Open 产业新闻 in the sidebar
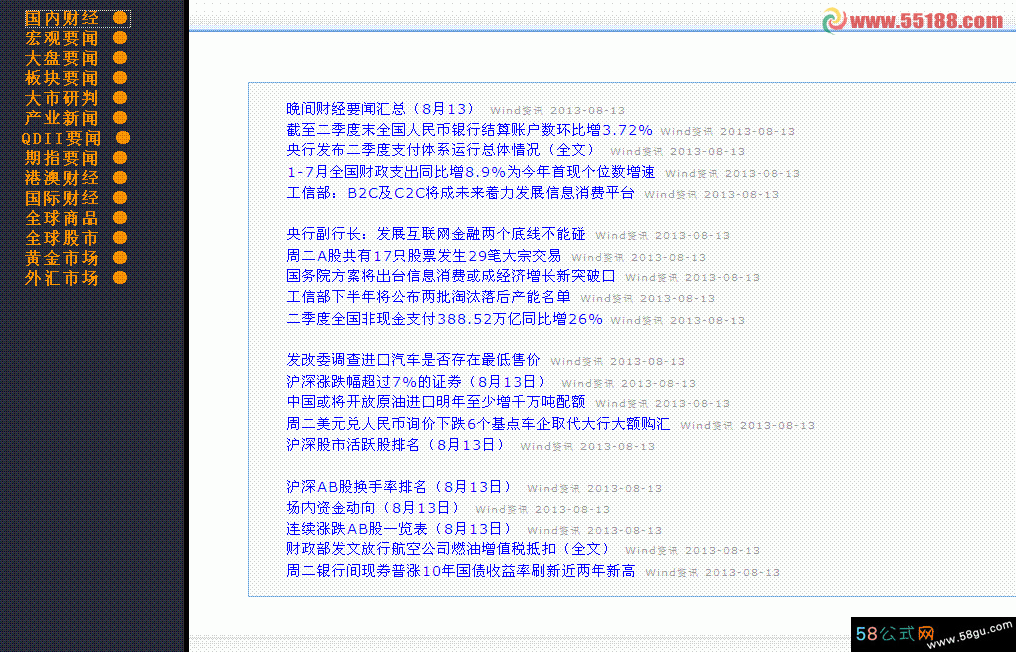This screenshot has height=652, width=1016. [62, 118]
